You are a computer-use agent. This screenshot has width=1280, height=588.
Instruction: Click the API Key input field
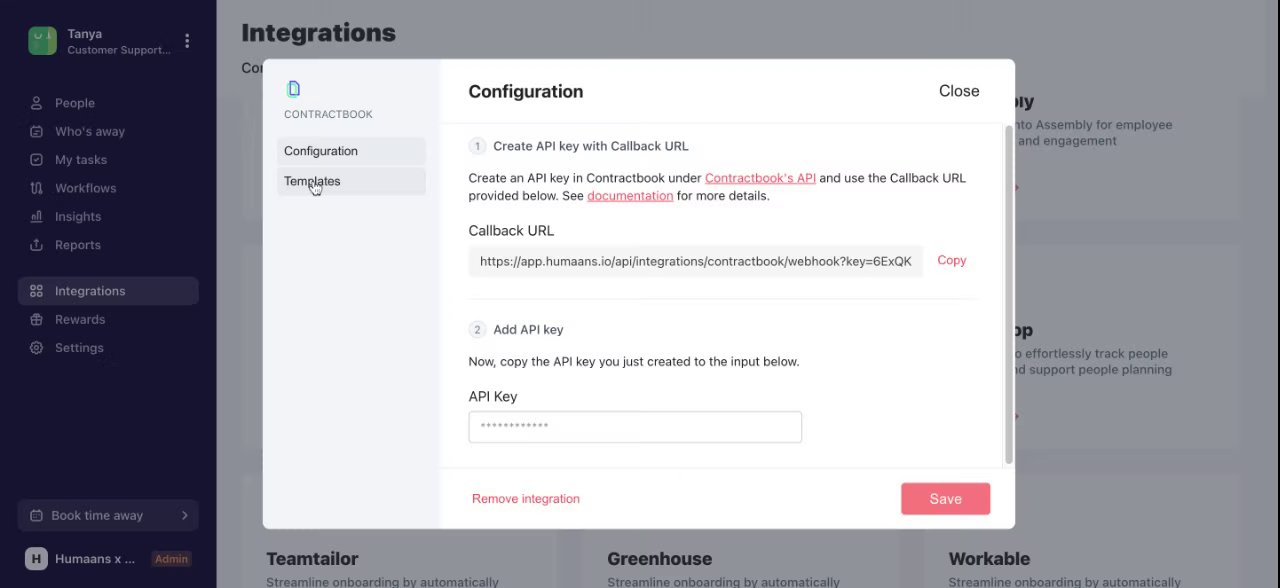[x=635, y=427]
